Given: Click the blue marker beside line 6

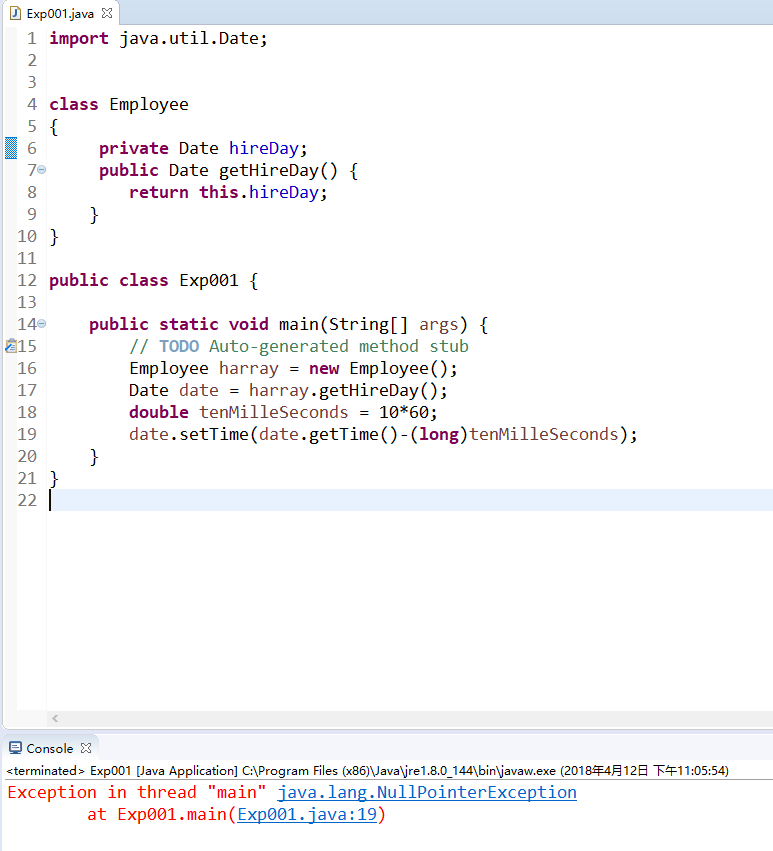Looking at the screenshot, I should 11,148.
